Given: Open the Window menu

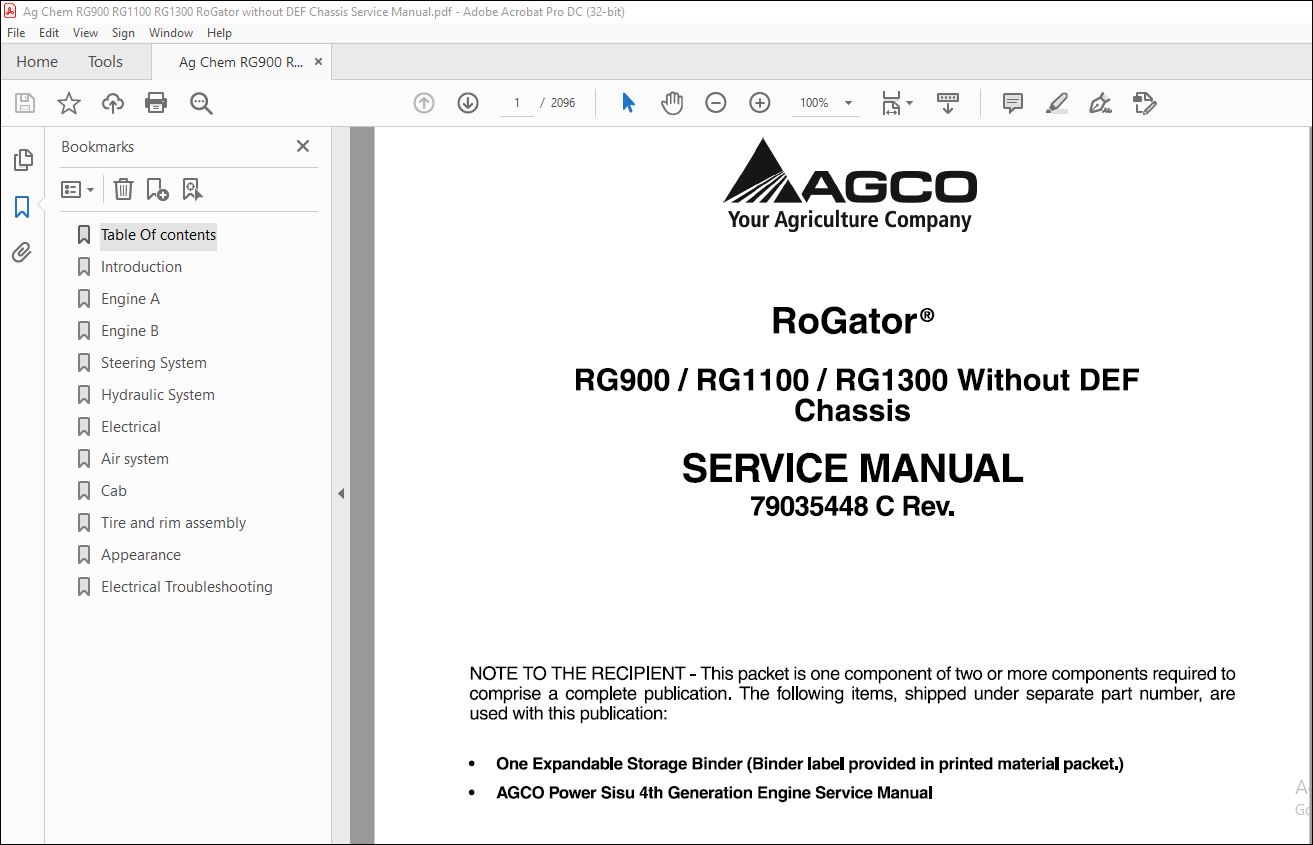Looking at the screenshot, I should click(171, 33).
